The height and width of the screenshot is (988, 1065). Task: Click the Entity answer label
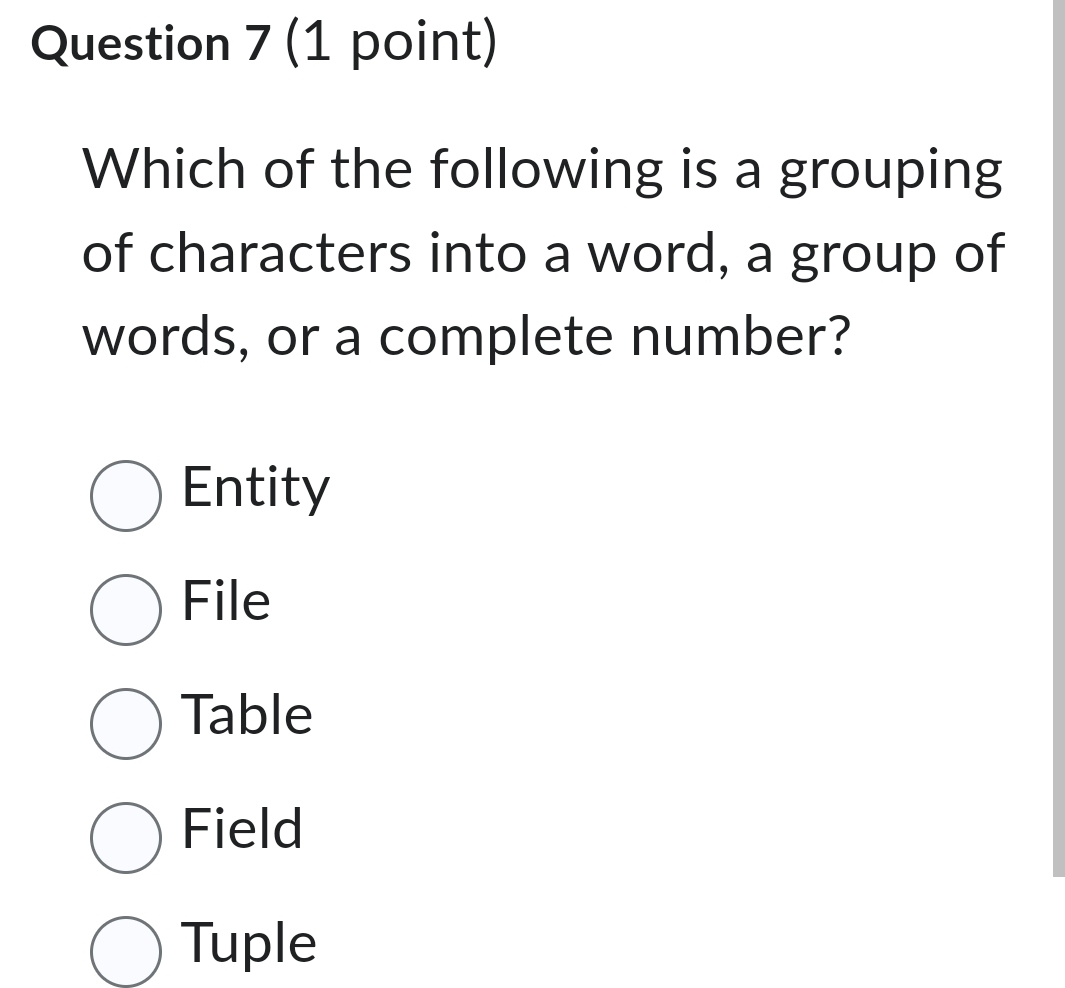click(x=255, y=489)
